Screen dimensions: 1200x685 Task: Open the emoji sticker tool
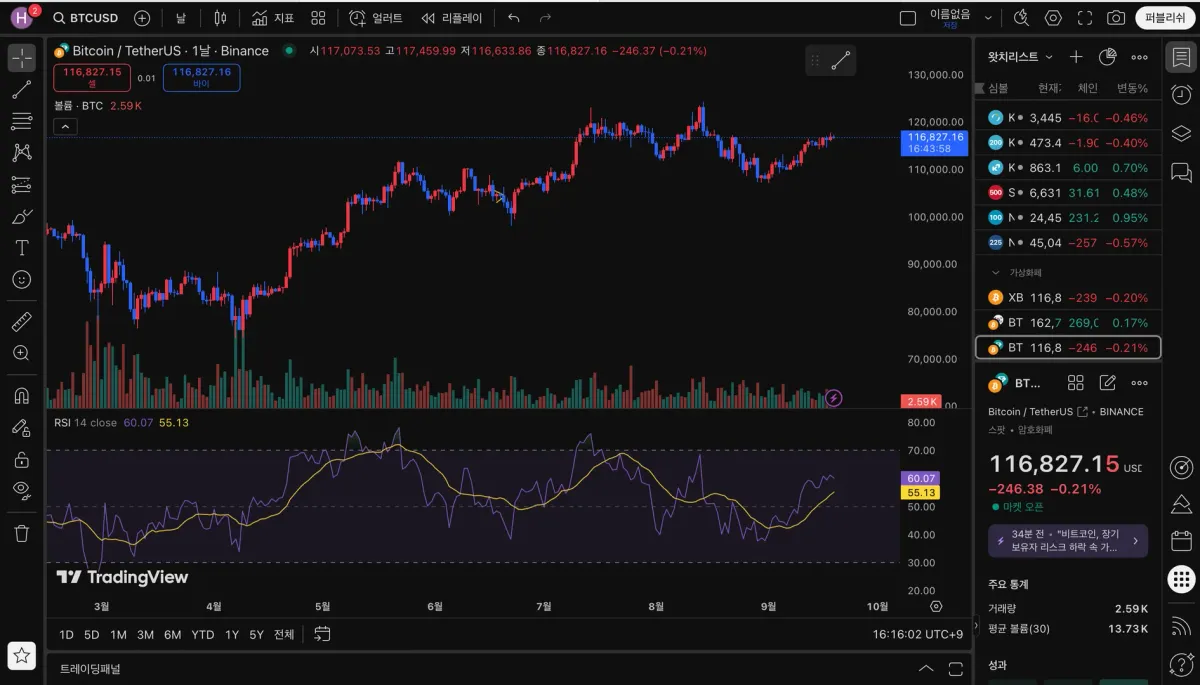click(21, 280)
